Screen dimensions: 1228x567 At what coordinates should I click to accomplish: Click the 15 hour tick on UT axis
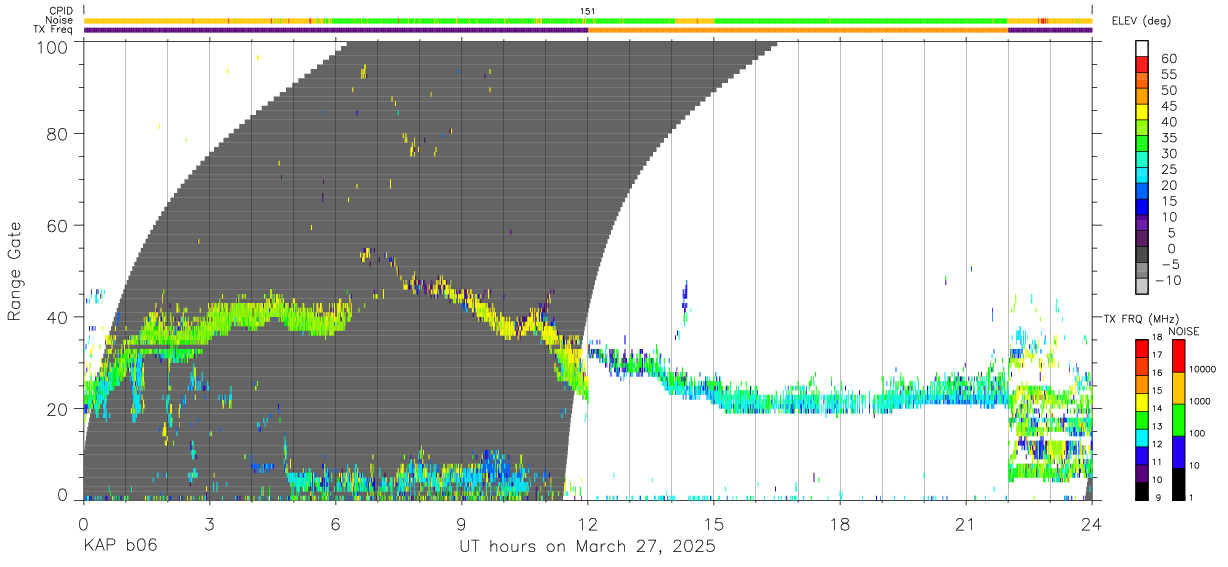coord(713,524)
